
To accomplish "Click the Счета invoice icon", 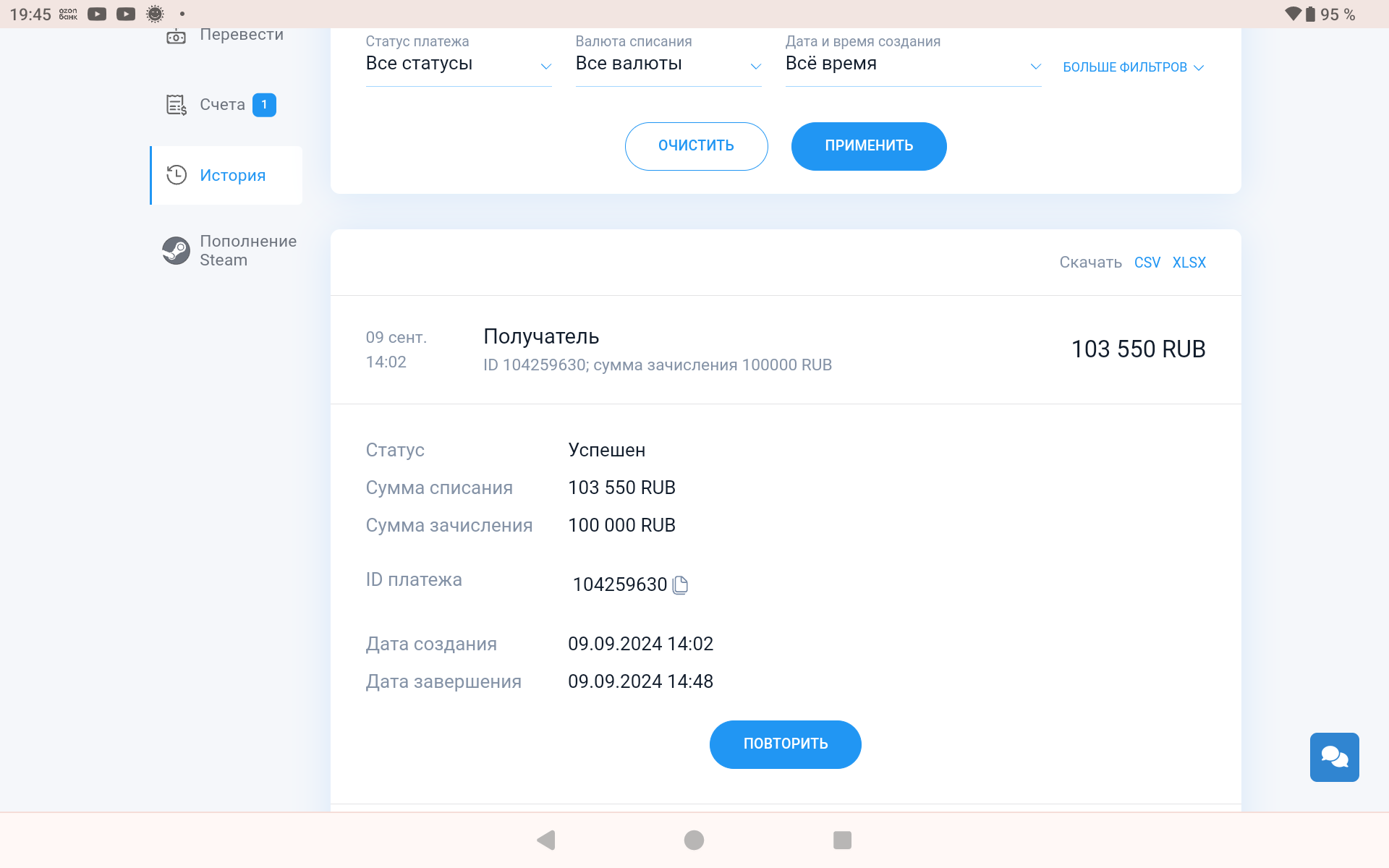I will [177, 105].
